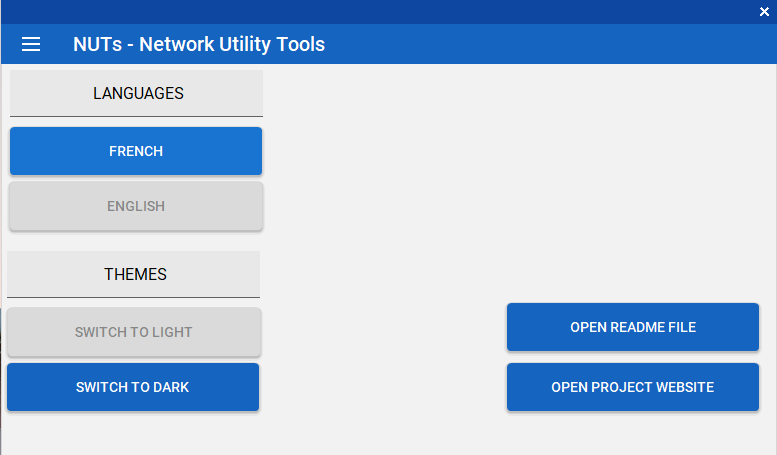
Task: Click the dark blue window title bar
Action: [x=377, y=11]
